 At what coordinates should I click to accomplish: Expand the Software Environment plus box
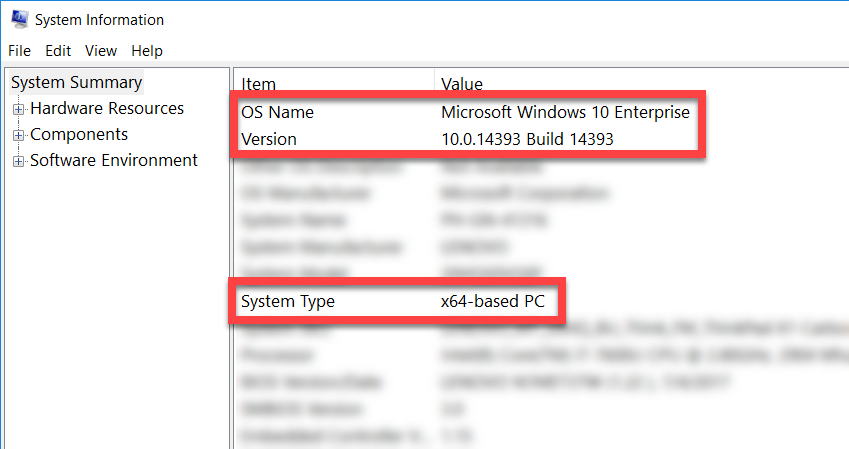pos(18,161)
